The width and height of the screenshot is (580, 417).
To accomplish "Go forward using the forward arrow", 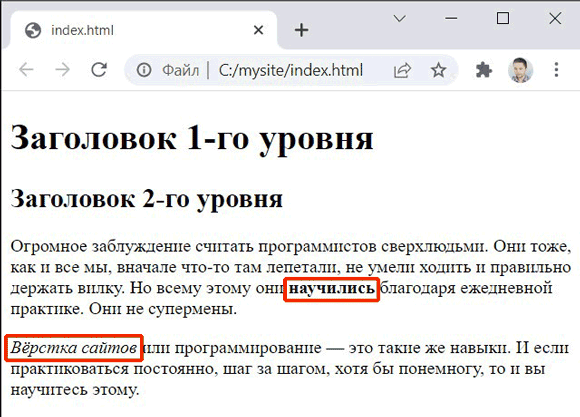I will (62, 70).
